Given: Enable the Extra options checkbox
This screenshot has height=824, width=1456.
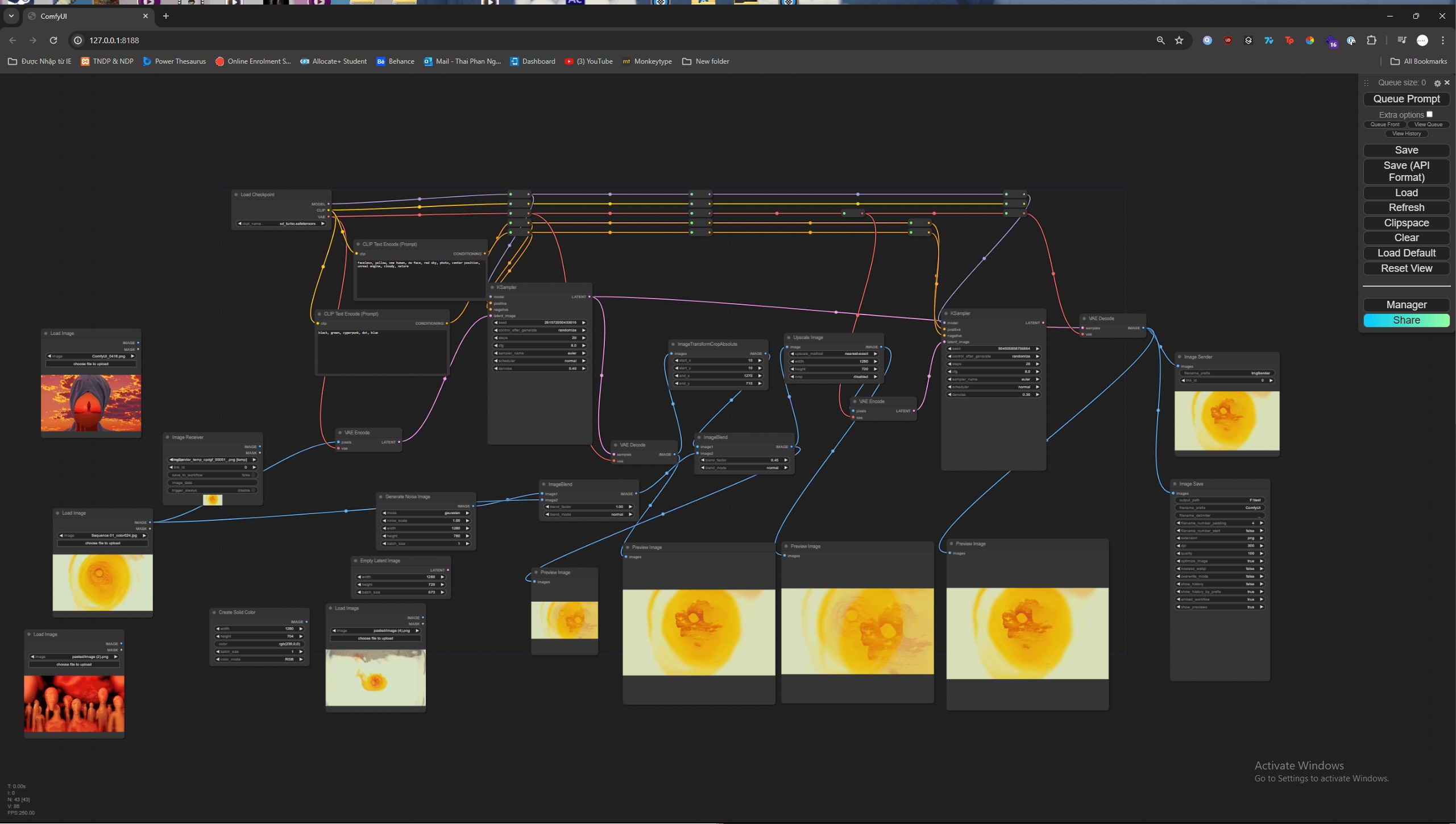Looking at the screenshot, I should click(x=1429, y=114).
